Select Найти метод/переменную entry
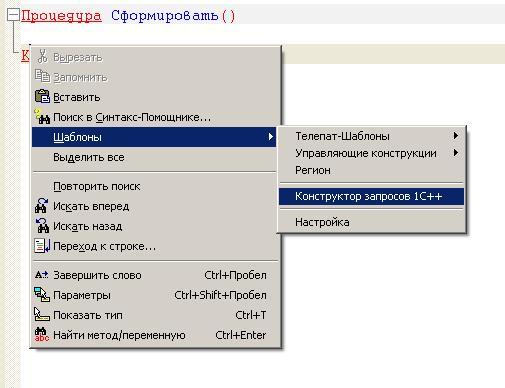Viewport: 505px width, 388px height. [x=154, y=335]
